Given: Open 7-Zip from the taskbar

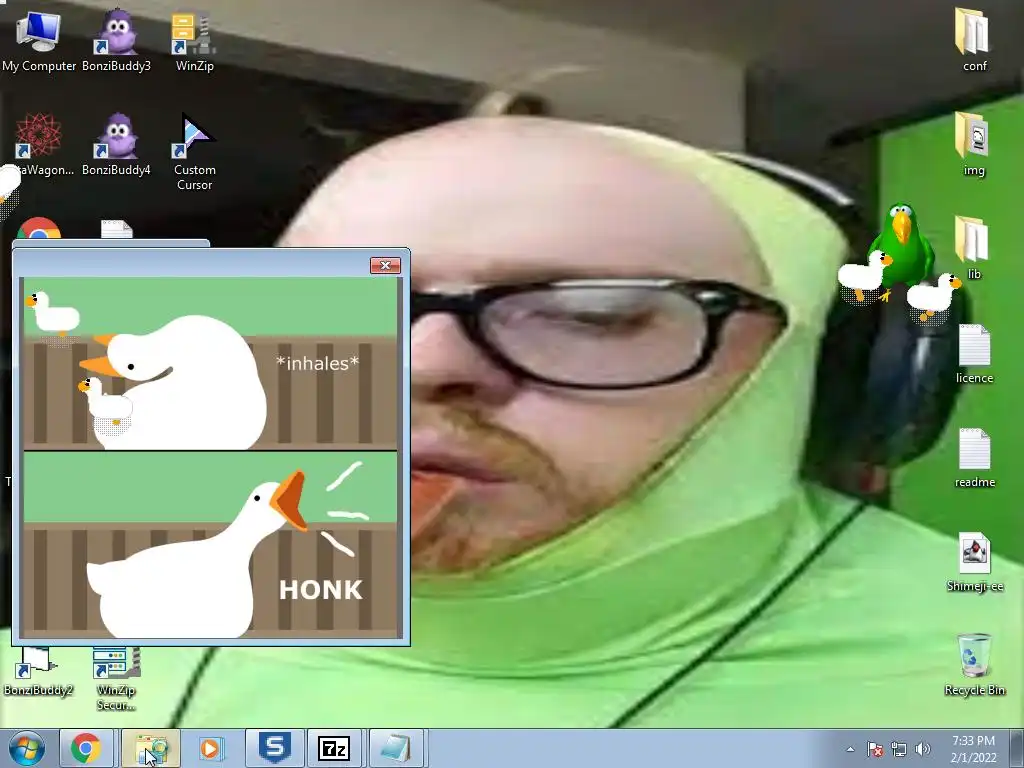Looking at the screenshot, I should 334,748.
